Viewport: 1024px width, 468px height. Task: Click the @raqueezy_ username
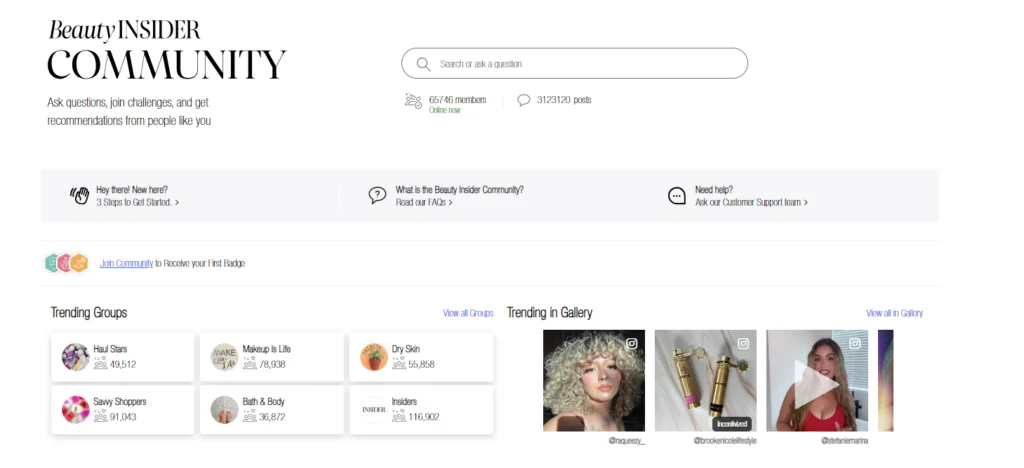626,441
